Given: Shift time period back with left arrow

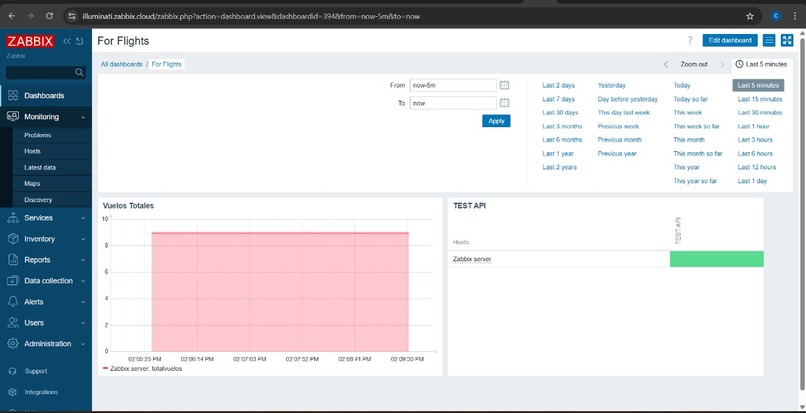Looking at the screenshot, I should [666, 64].
